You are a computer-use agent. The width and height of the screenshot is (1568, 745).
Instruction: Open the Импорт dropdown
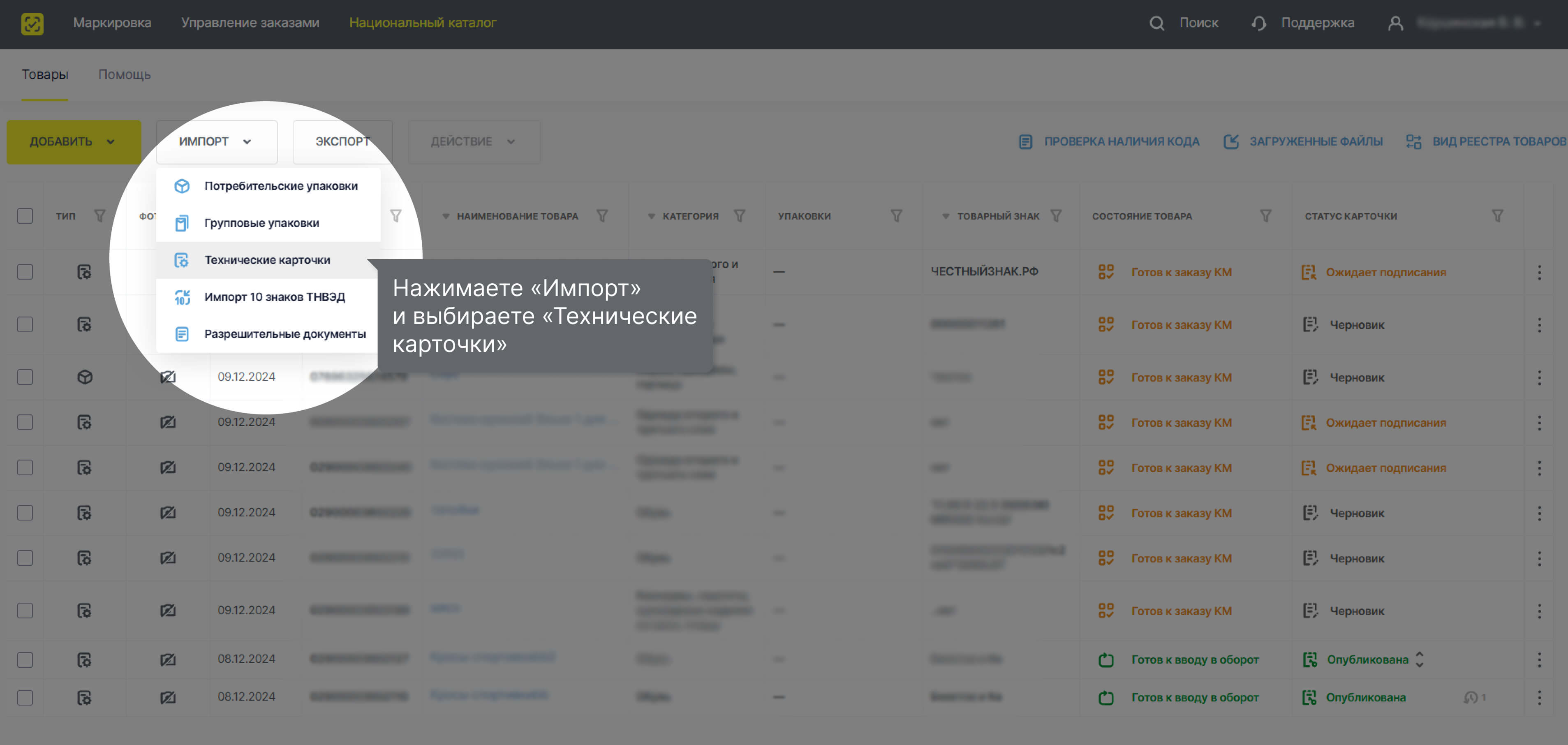(x=216, y=141)
